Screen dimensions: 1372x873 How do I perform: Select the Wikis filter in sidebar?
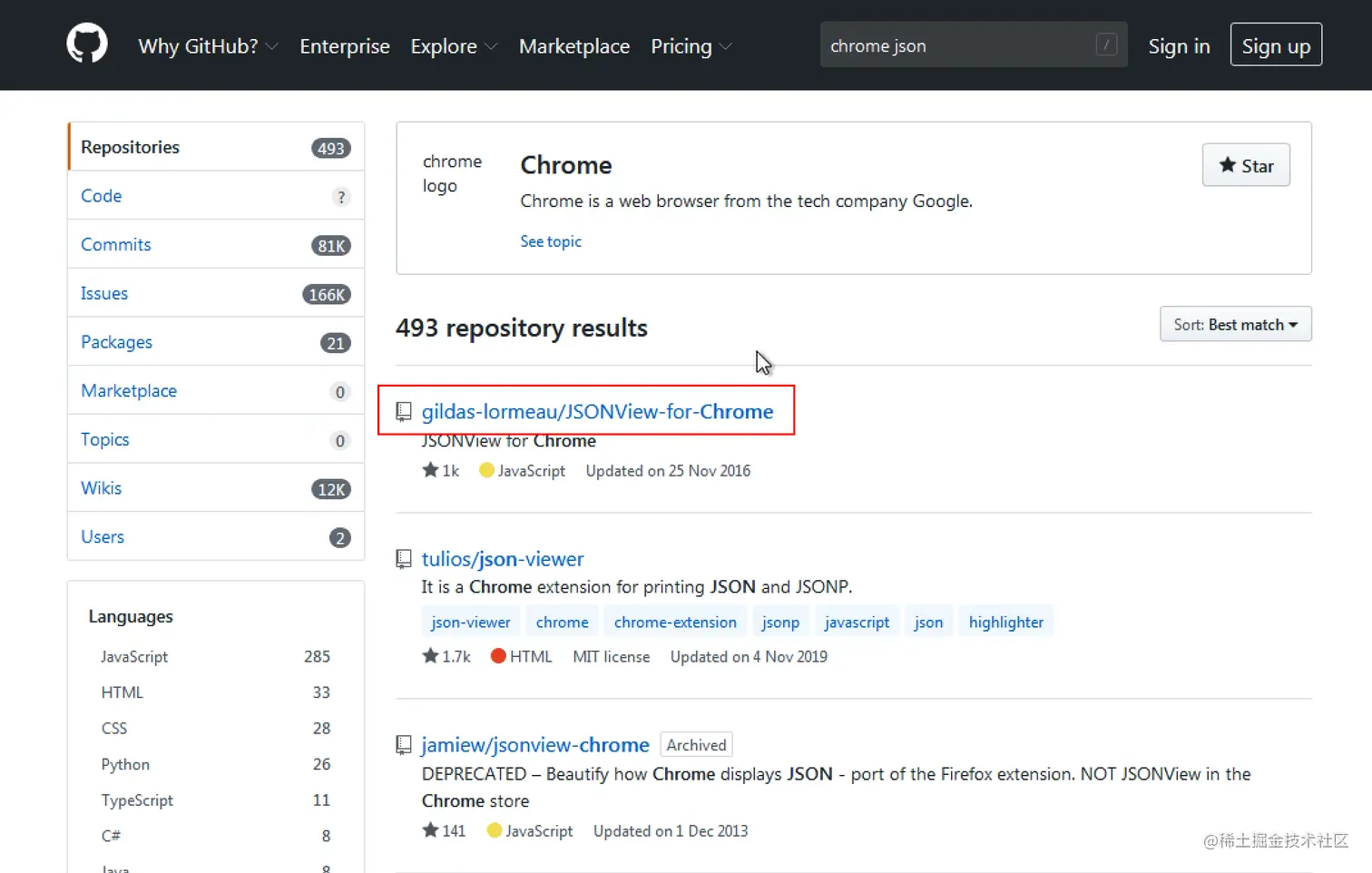point(216,487)
